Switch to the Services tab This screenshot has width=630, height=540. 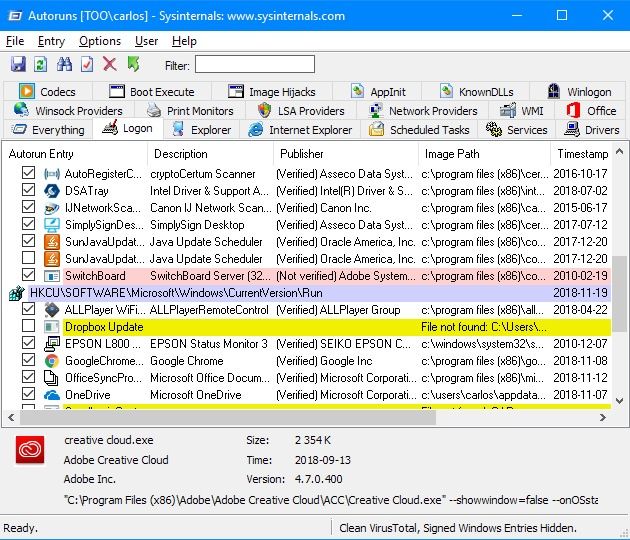click(x=516, y=130)
